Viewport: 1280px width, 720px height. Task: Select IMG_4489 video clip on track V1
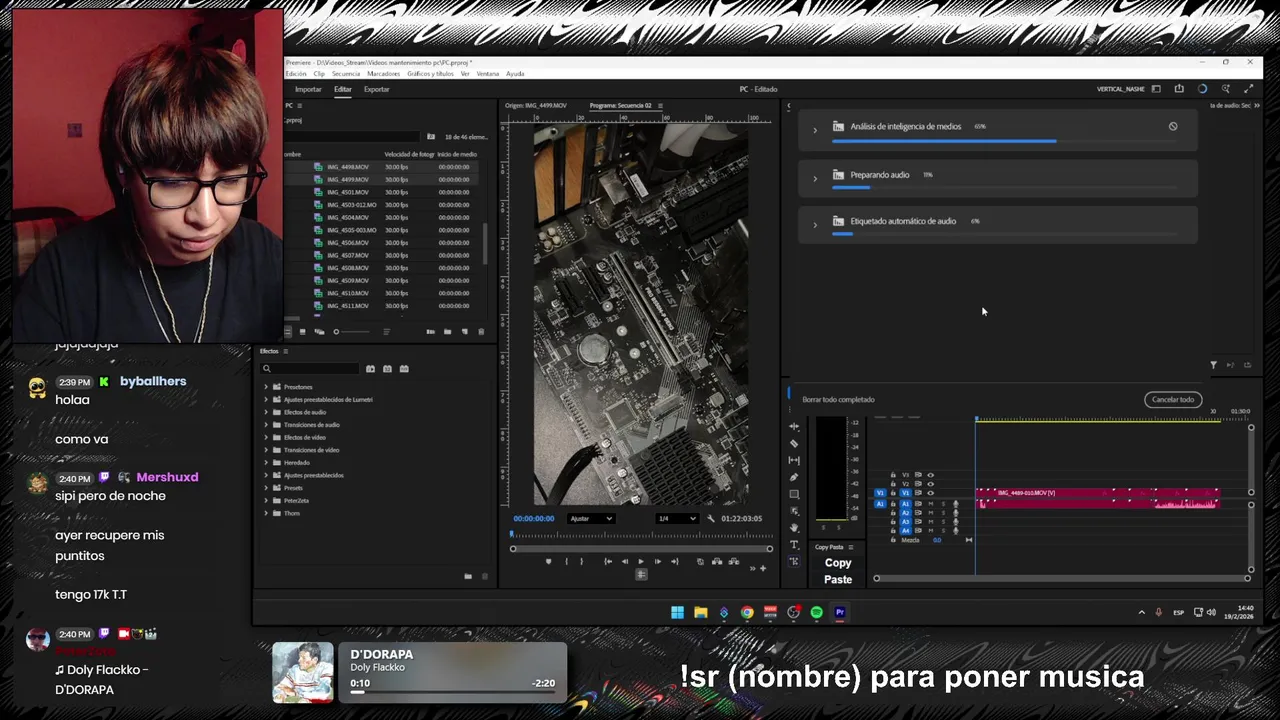coord(1097,493)
